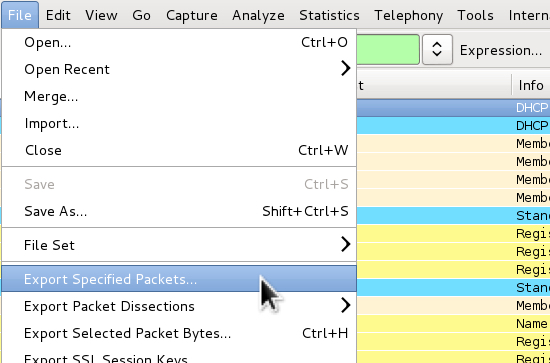Choose the Merge... menu entry

pos(179,96)
